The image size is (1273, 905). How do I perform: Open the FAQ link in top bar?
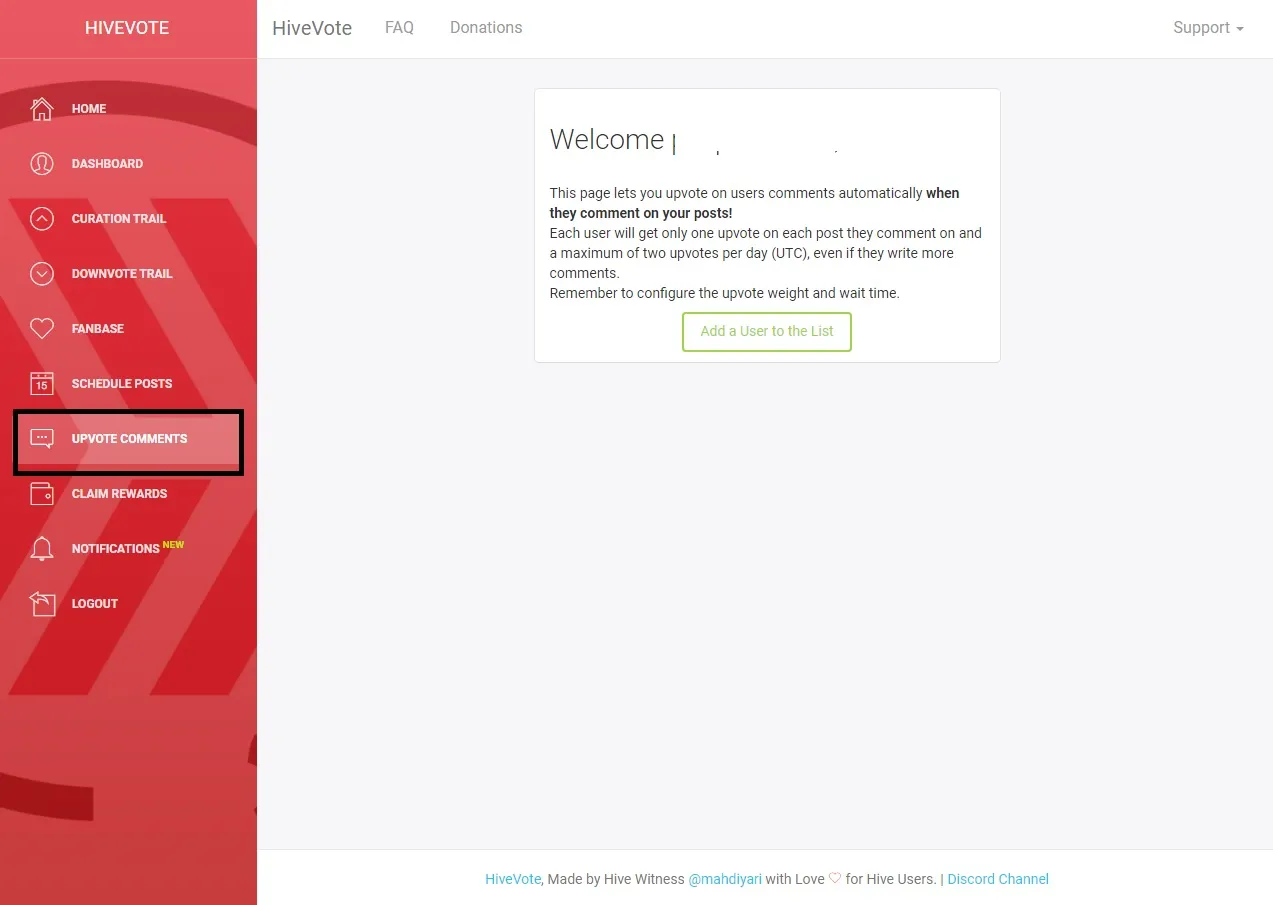click(399, 28)
